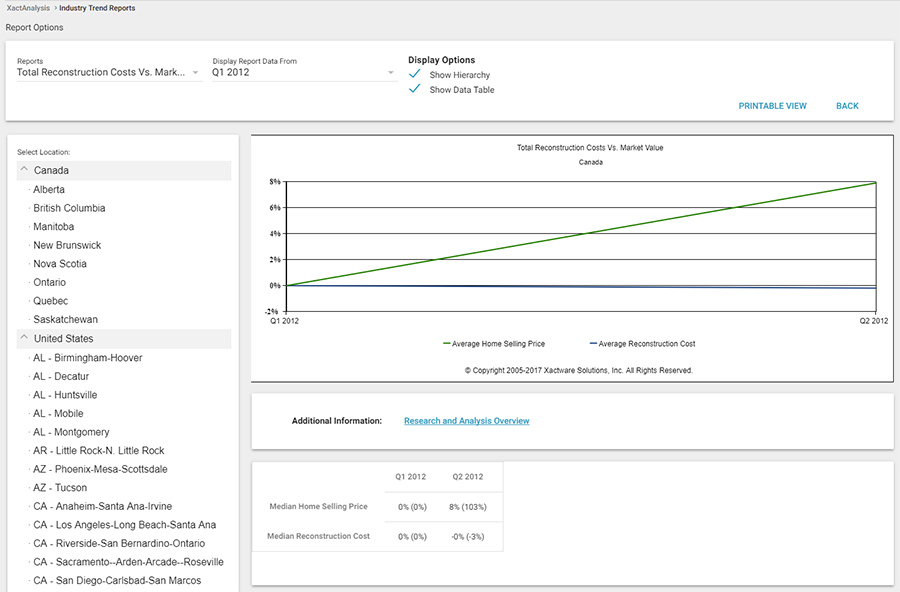Click the Q2 2012 data table column header
The image size is (900, 592).
(467, 477)
